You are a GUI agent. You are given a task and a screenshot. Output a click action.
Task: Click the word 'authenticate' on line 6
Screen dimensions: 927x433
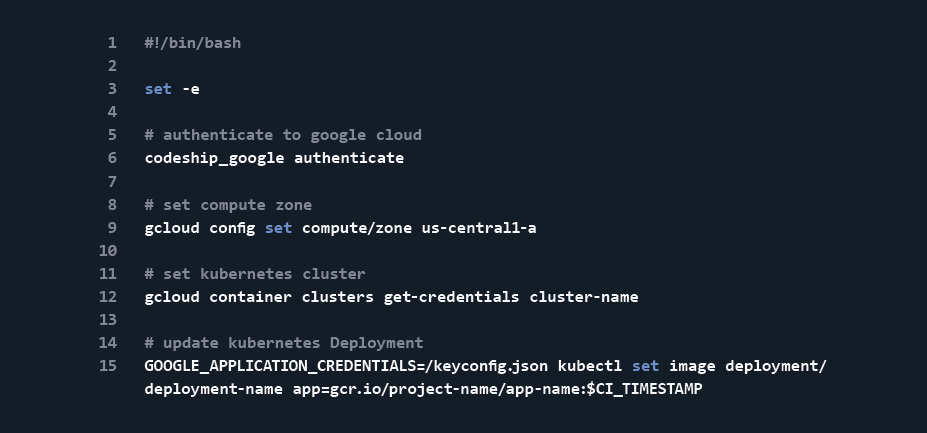(x=349, y=159)
